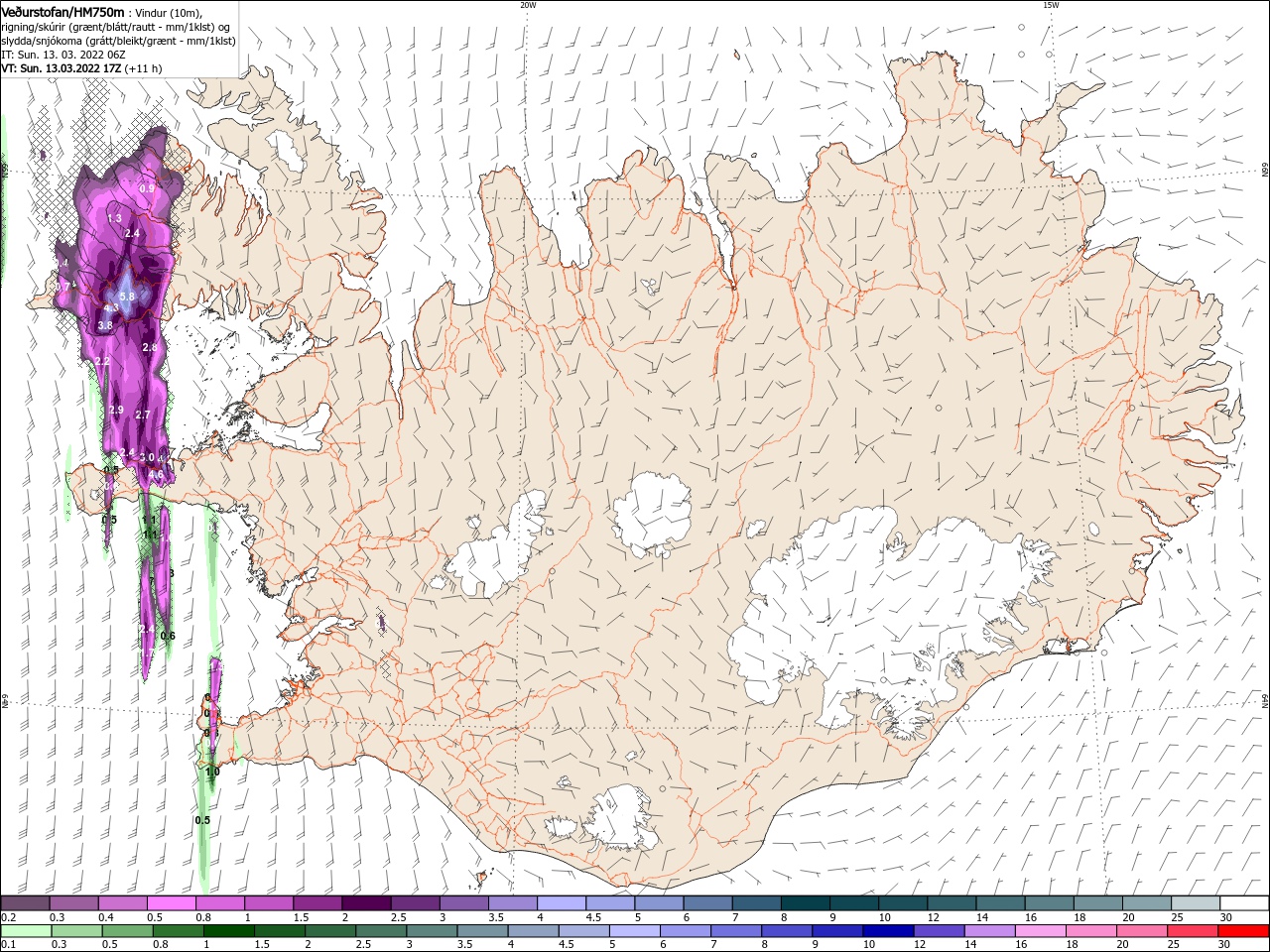Select lower legend swatch between 6 and 7
1270x952 pixels.
pos(685,931)
